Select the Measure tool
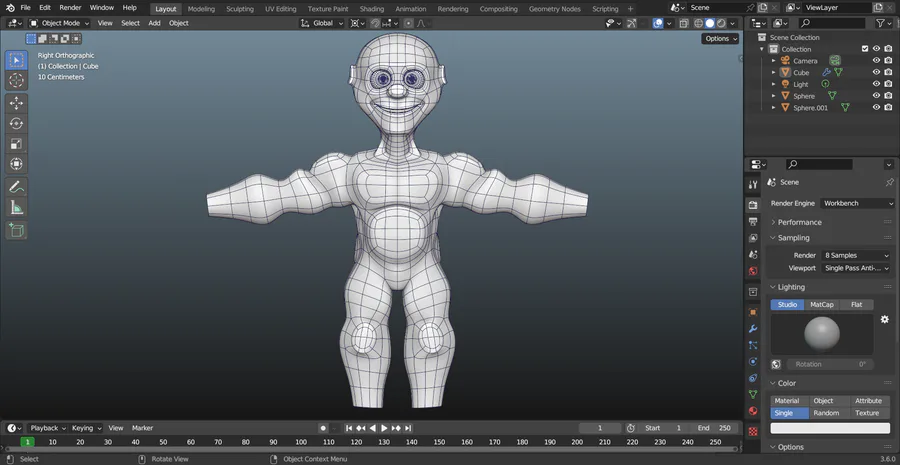 [x=16, y=208]
